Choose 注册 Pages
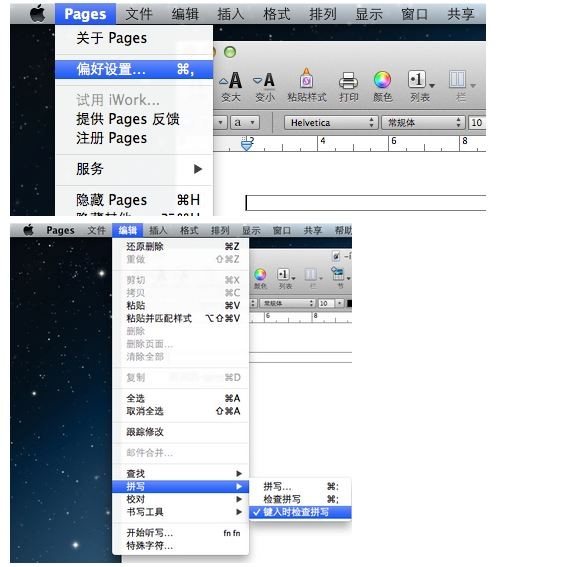Screen dimensions: 577x567 (134, 138)
